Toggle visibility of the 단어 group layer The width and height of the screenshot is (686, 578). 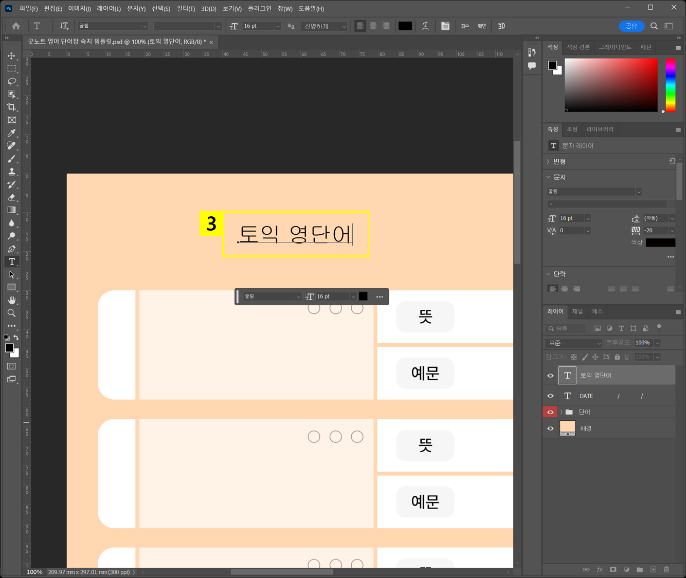point(550,412)
